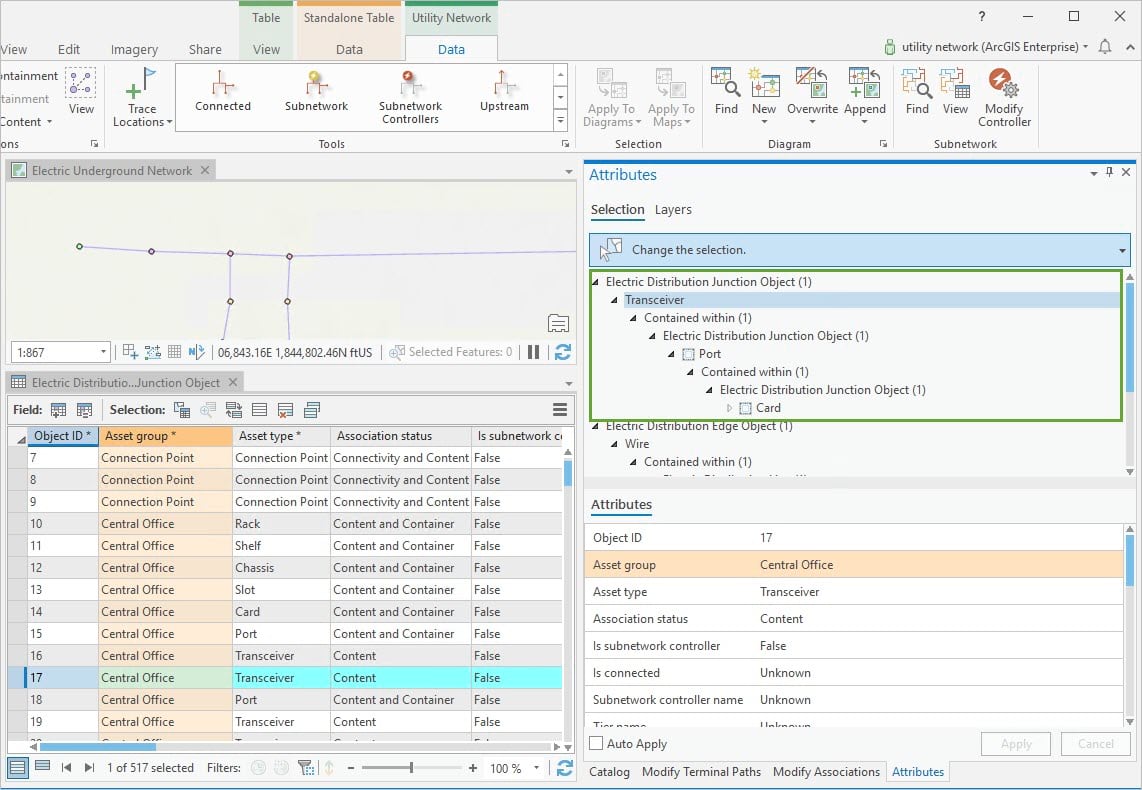Open the map catalog/contents overlay icon
This screenshot has height=790, width=1142.
558,323
